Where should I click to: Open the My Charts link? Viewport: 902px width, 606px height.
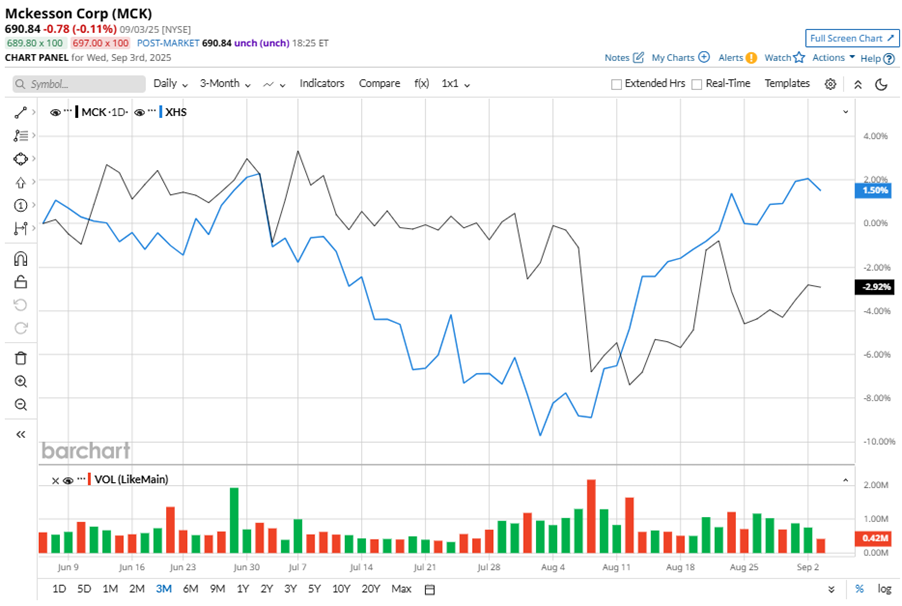point(672,58)
